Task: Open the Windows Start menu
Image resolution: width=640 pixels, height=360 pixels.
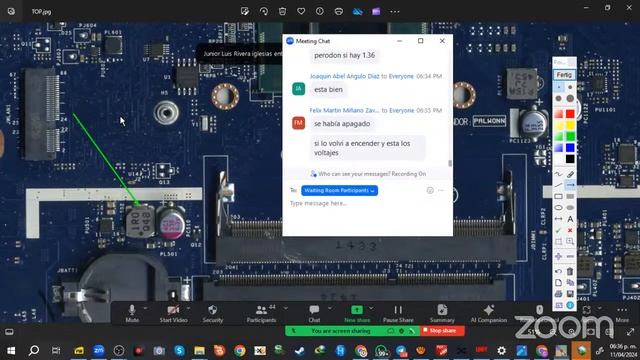Action: pyautogui.click(x=11, y=350)
